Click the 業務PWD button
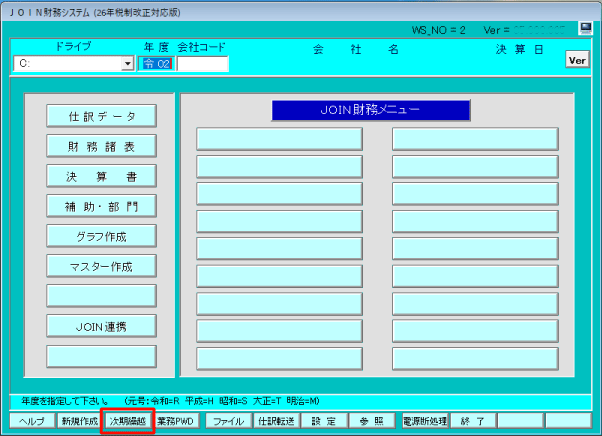 point(175,421)
